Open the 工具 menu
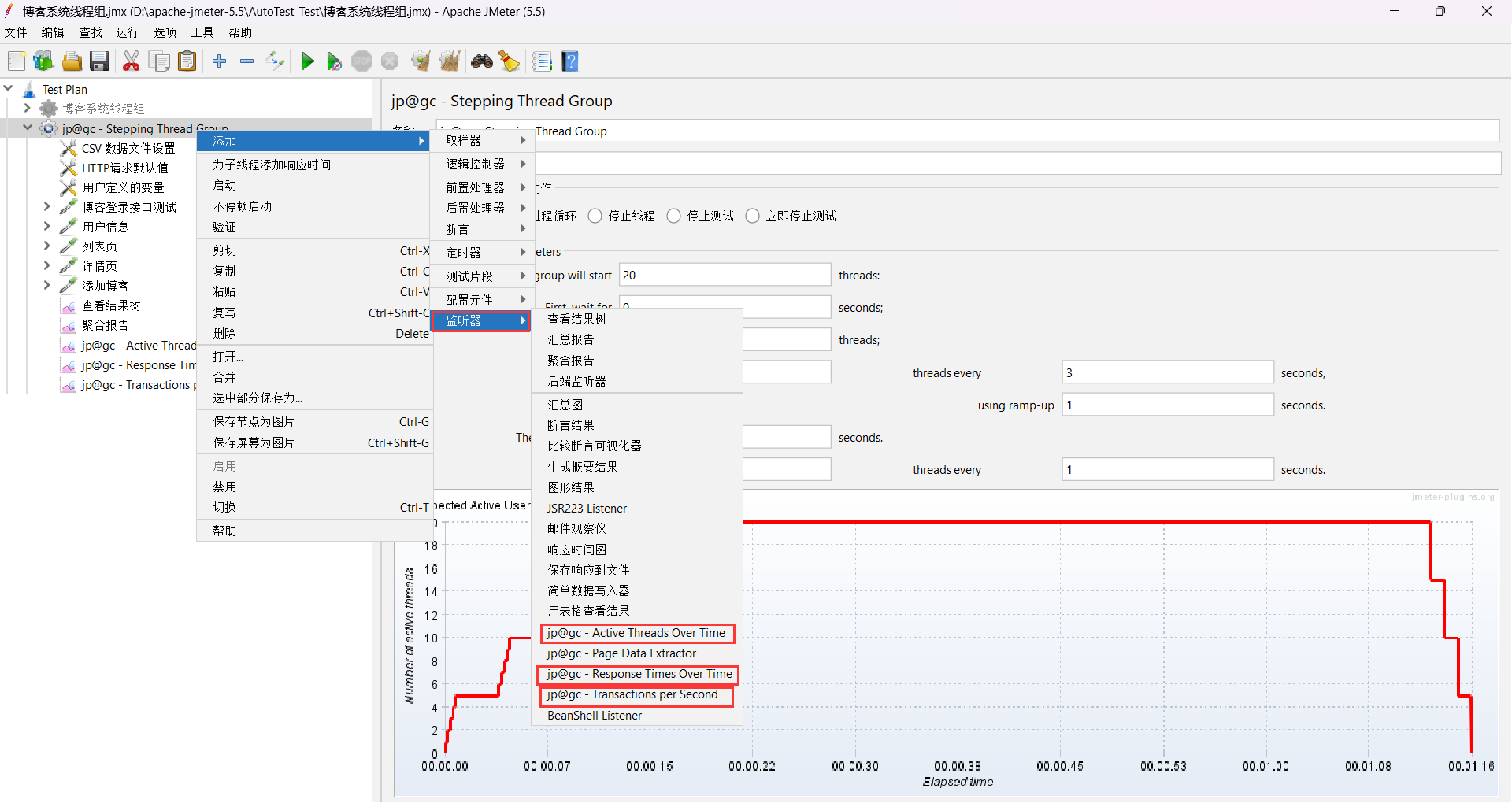The image size is (1512, 803). pos(202,32)
